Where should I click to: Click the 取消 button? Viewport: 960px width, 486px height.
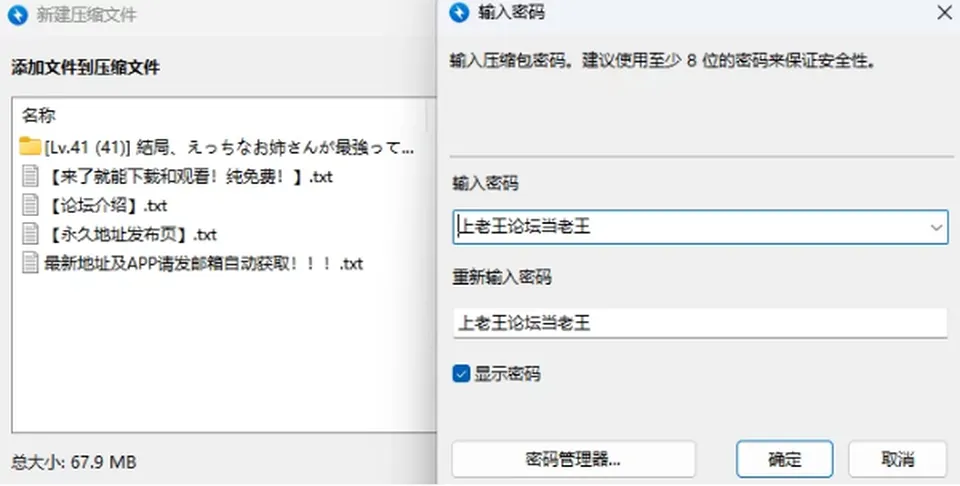[x=898, y=459]
